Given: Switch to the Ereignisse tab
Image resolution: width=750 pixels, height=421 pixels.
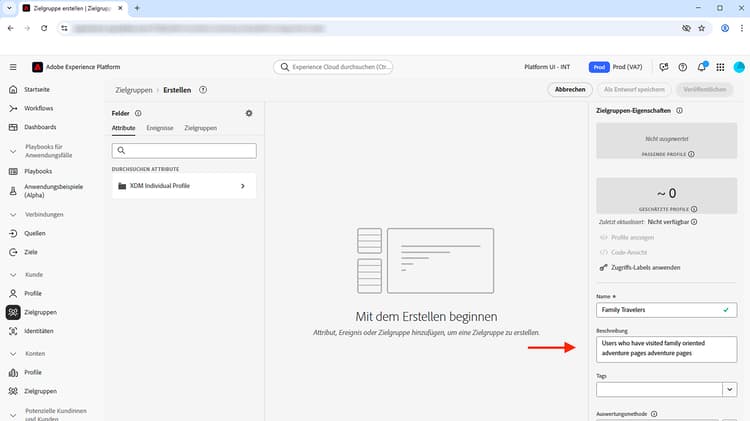Looking at the screenshot, I should (160, 128).
